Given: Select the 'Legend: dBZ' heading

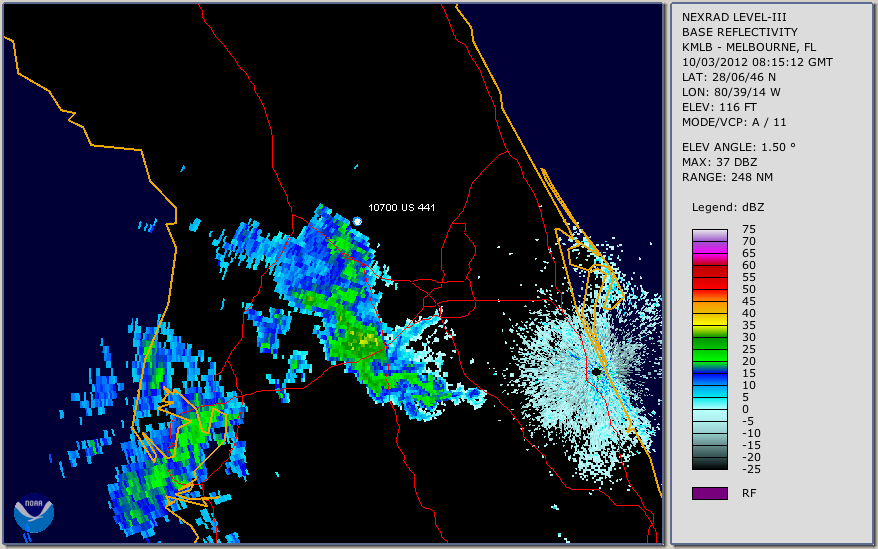Looking at the screenshot, I should 727,207.
